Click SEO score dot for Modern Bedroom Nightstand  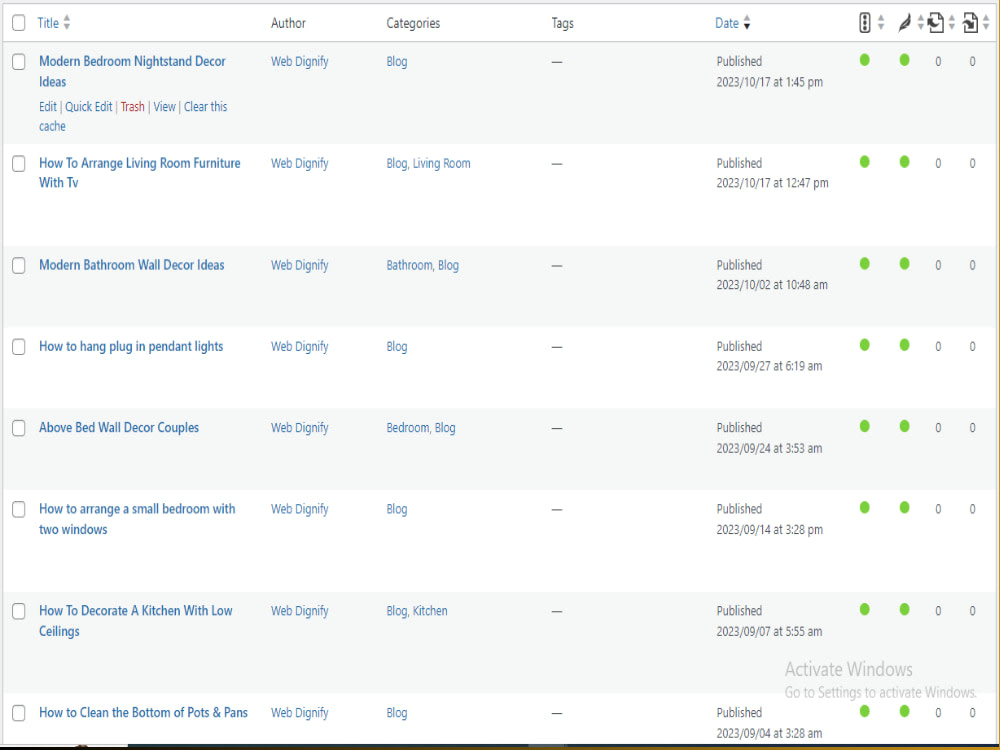864,60
